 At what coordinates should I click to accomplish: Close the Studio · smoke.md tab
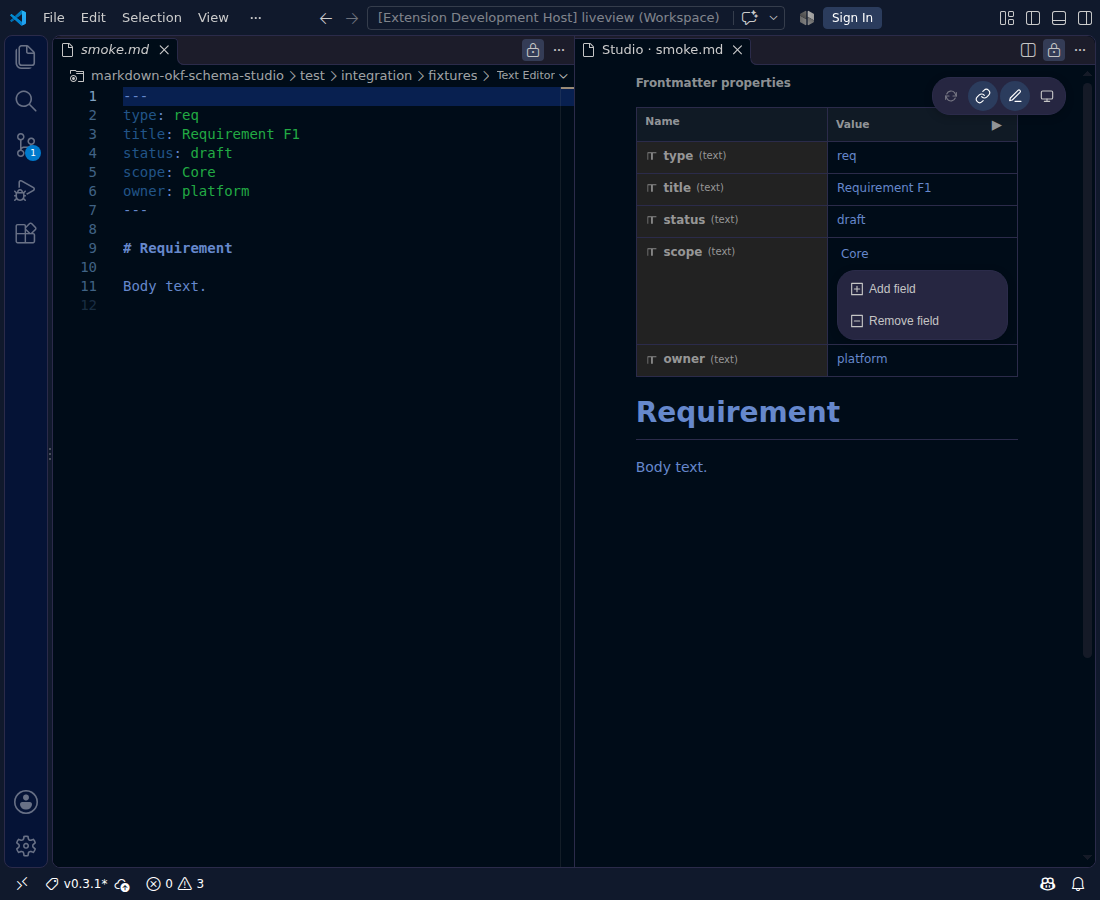737,50
